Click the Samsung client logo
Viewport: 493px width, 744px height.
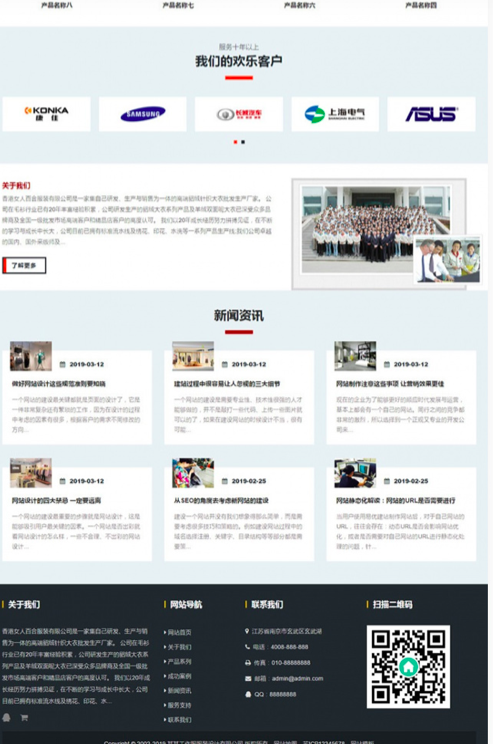(143, 114)
